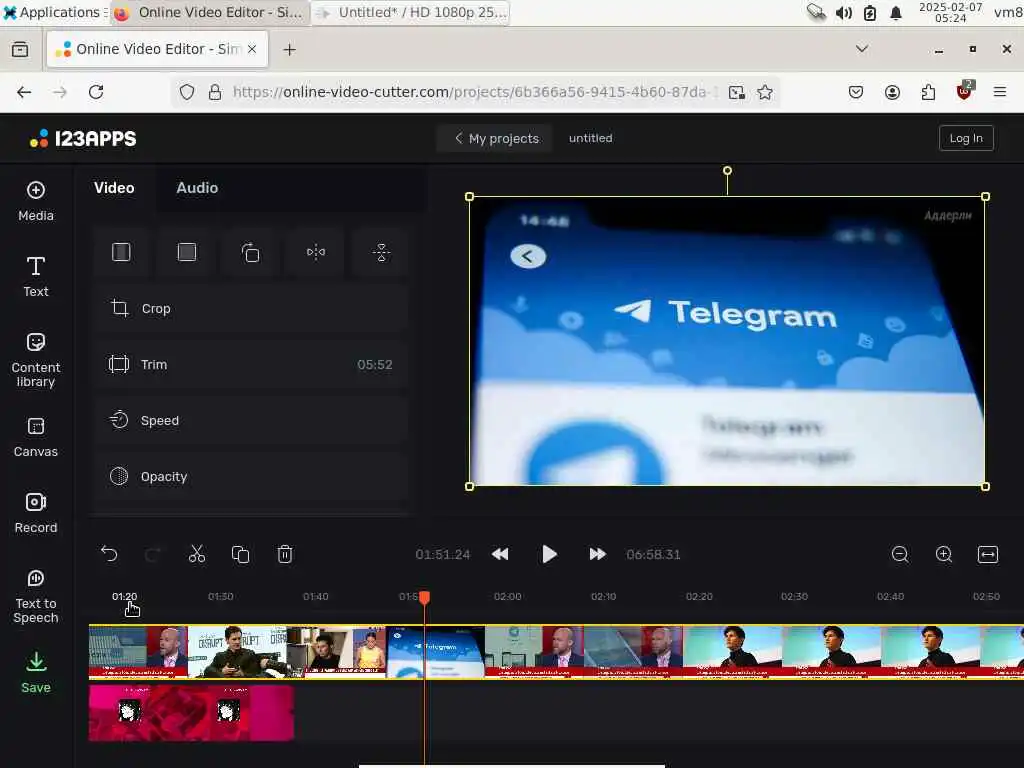
Task: Click the rotate video icon
Action: pyautogui.click(x=251, y=252)
